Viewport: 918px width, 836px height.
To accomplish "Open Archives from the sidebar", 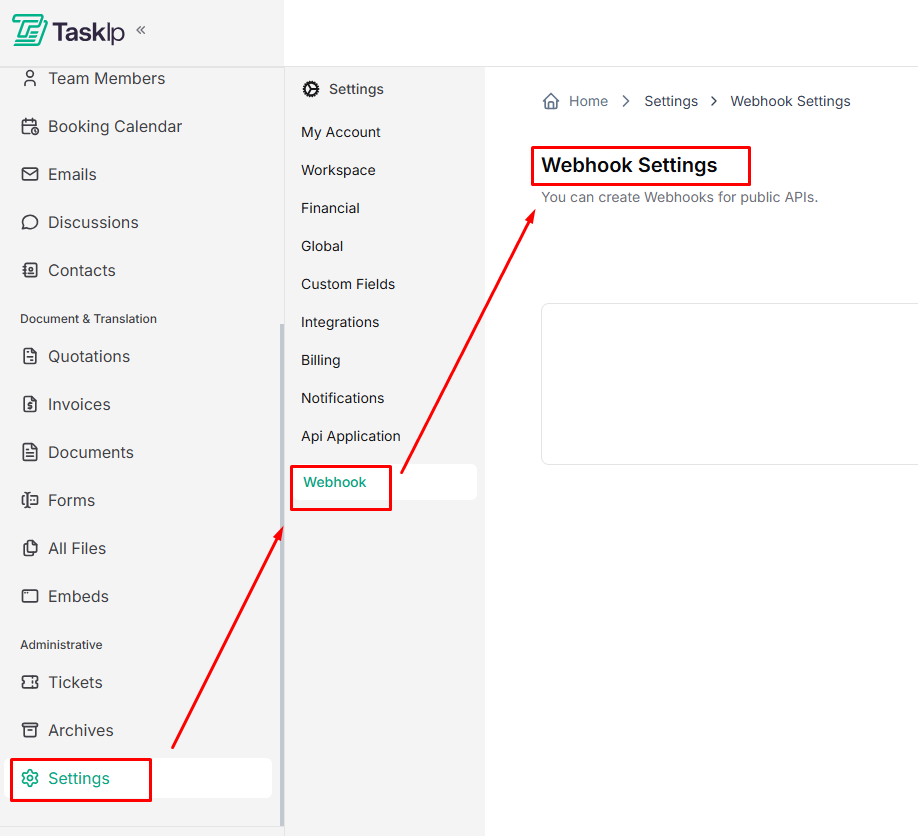I will [80, 730].
